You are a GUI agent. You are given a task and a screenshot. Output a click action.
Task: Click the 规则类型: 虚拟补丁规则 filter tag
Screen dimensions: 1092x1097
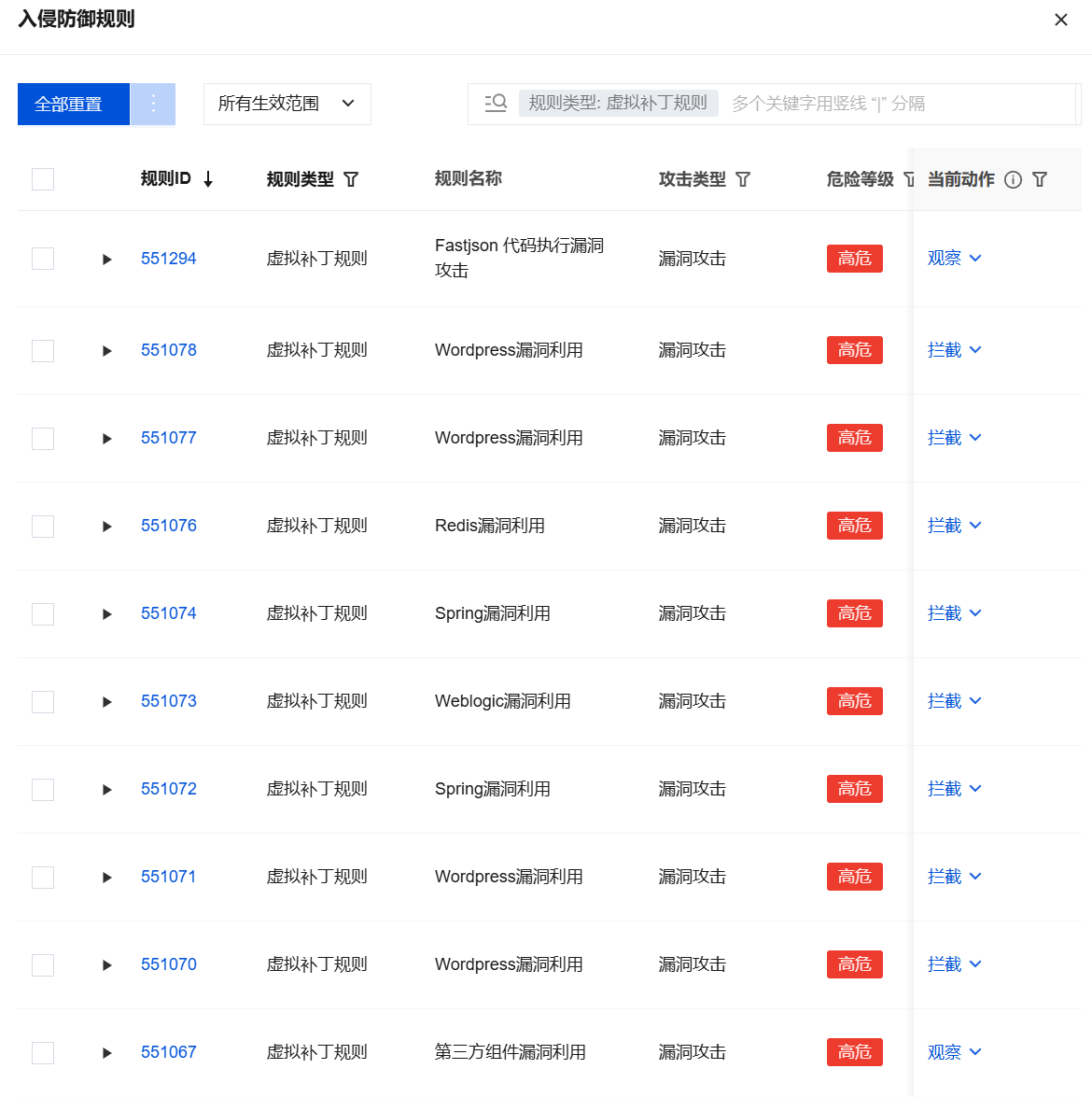619,104
